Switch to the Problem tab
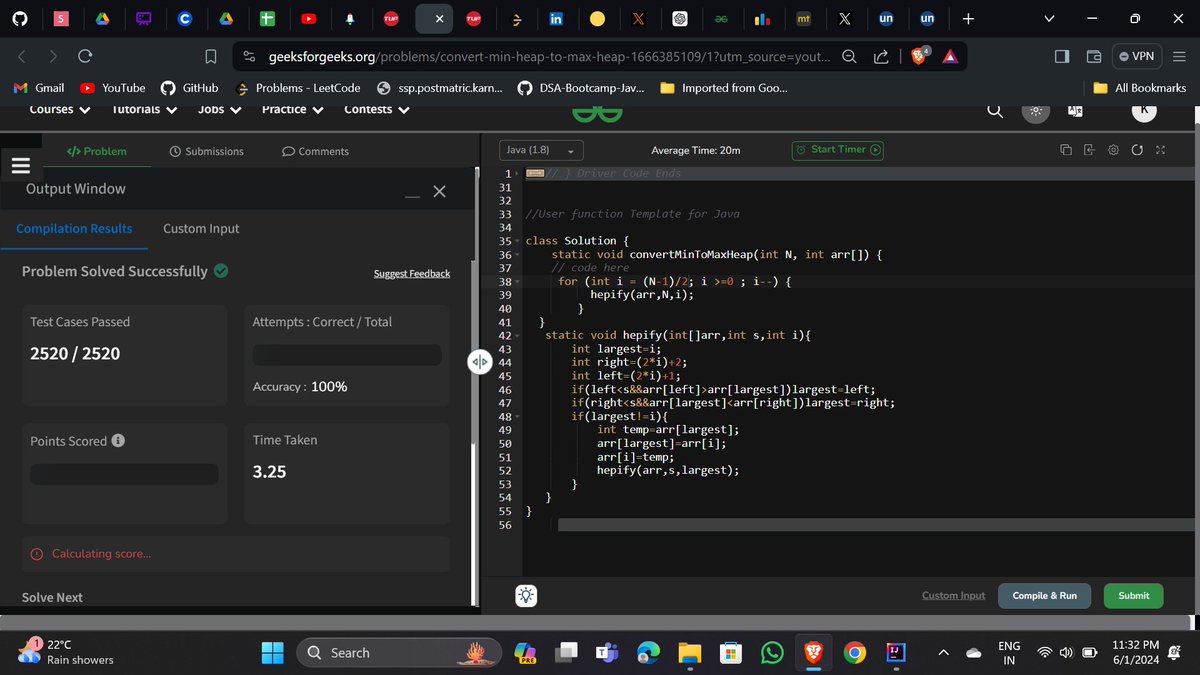Viewport: 1200px width, 675px height. tap(96, 151)
